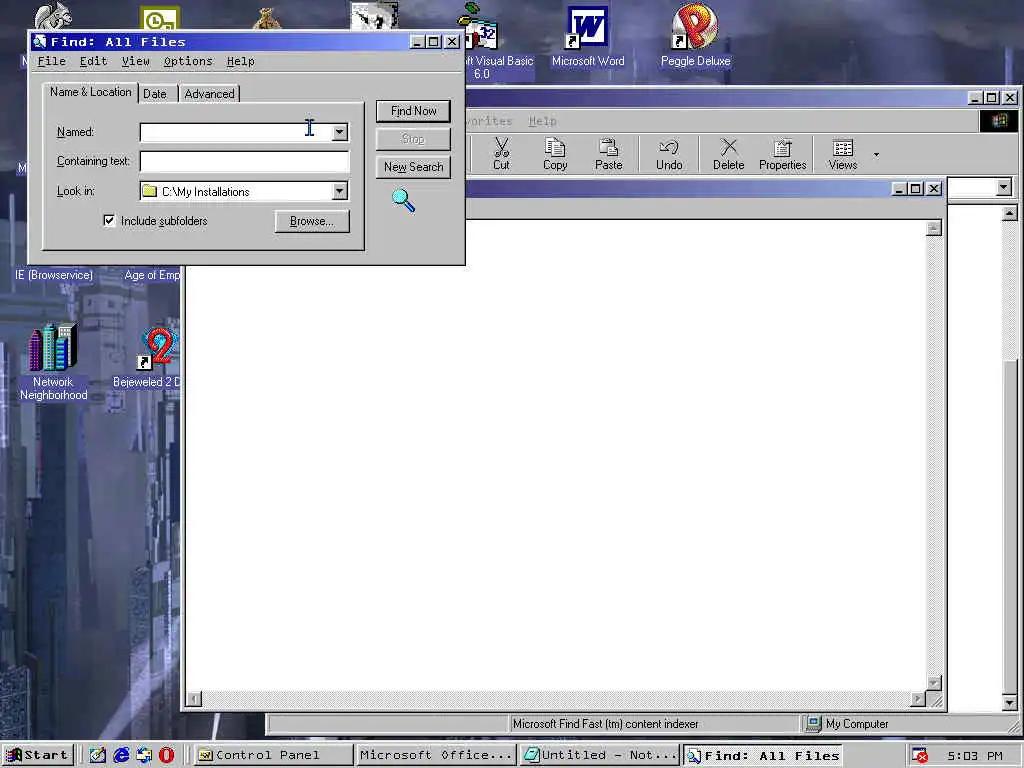The image size is (1024, 768).
Task: Open Help menu in background Explorer window
Action: (542, 121)
